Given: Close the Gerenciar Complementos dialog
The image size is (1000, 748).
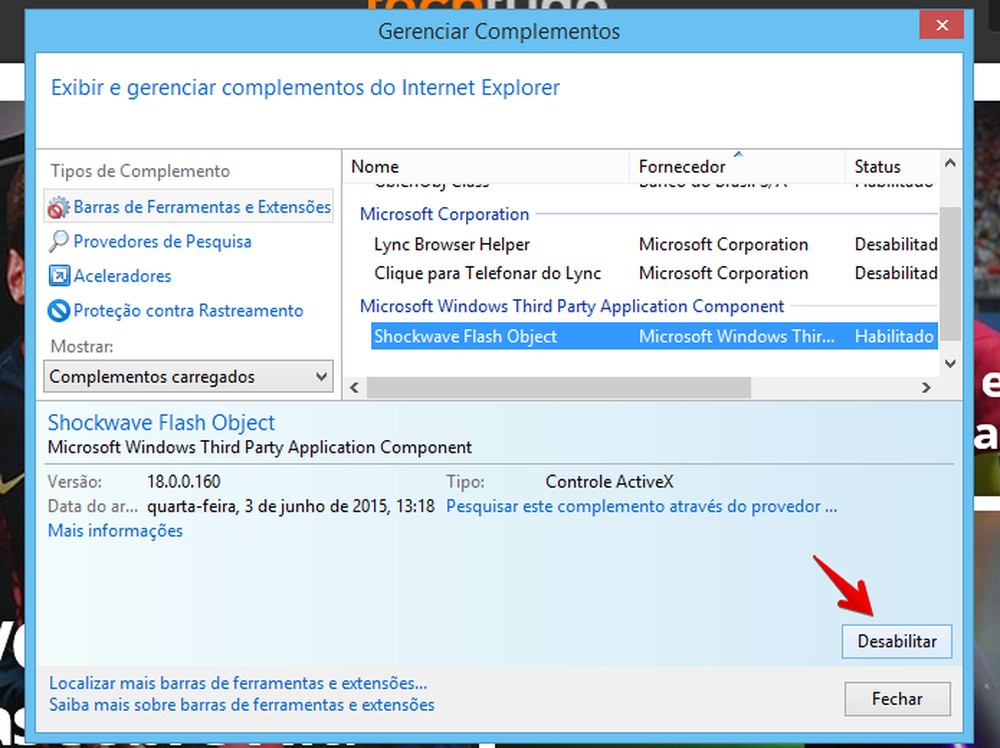Looking at the screenshot, I should point(941,25).
